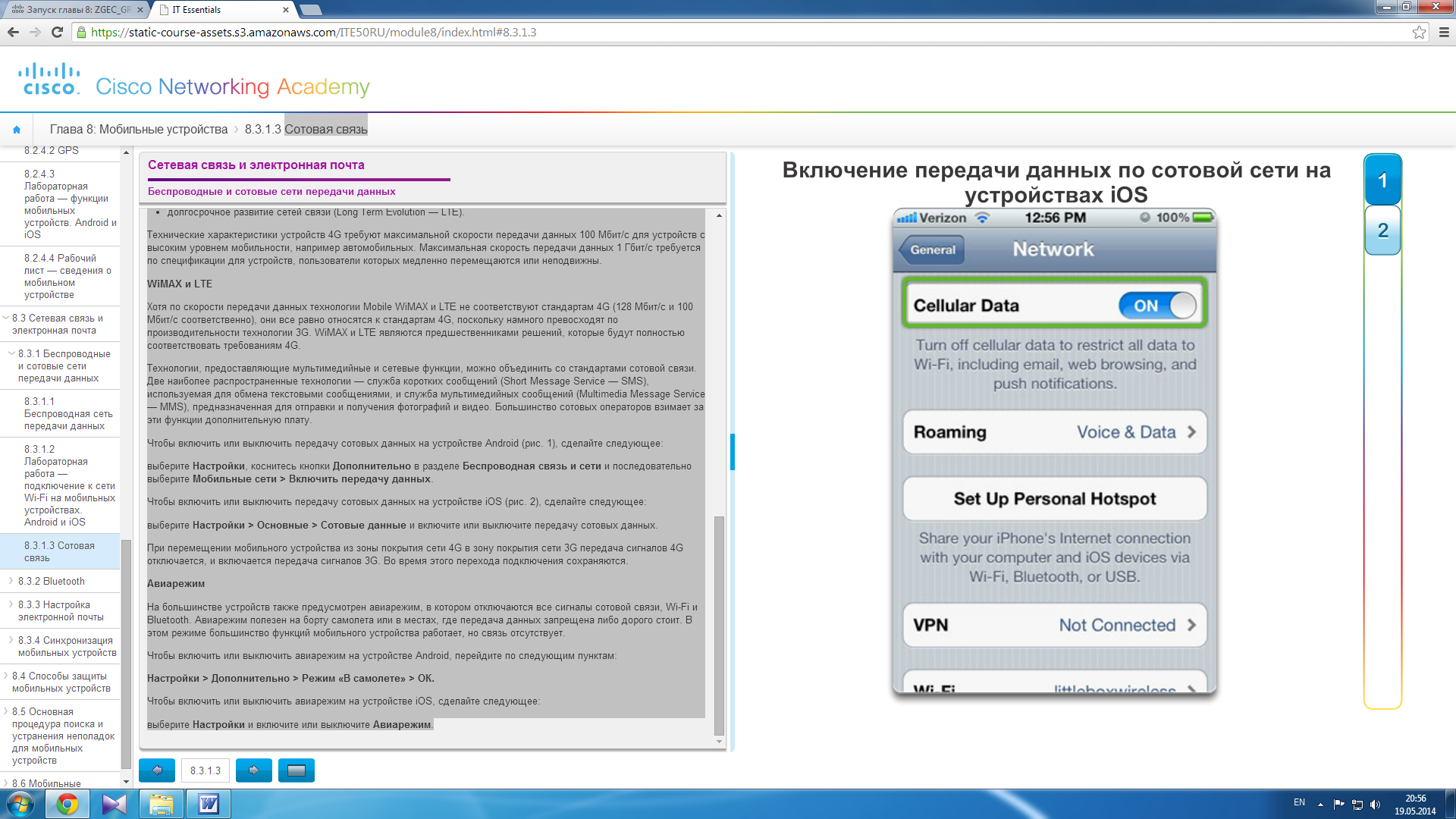Go to next page arrow button

pyautogui.click(x=254, y=770)
